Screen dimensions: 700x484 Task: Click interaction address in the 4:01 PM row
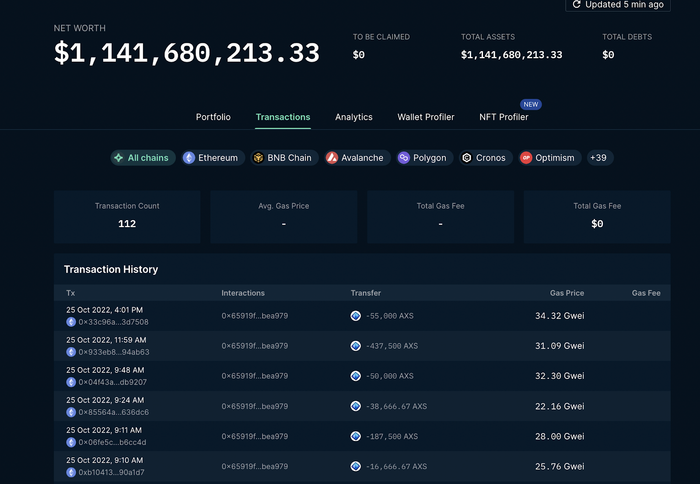[x=254, y=316]
